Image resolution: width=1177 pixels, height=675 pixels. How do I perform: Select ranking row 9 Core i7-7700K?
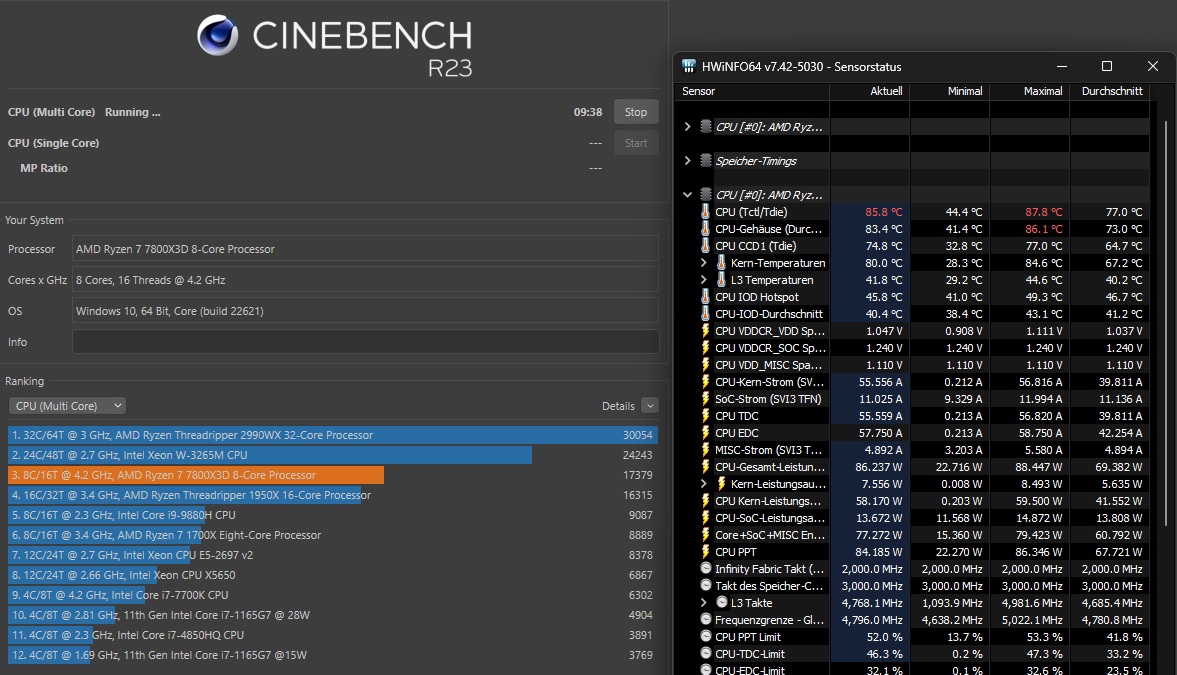[333, 595]
